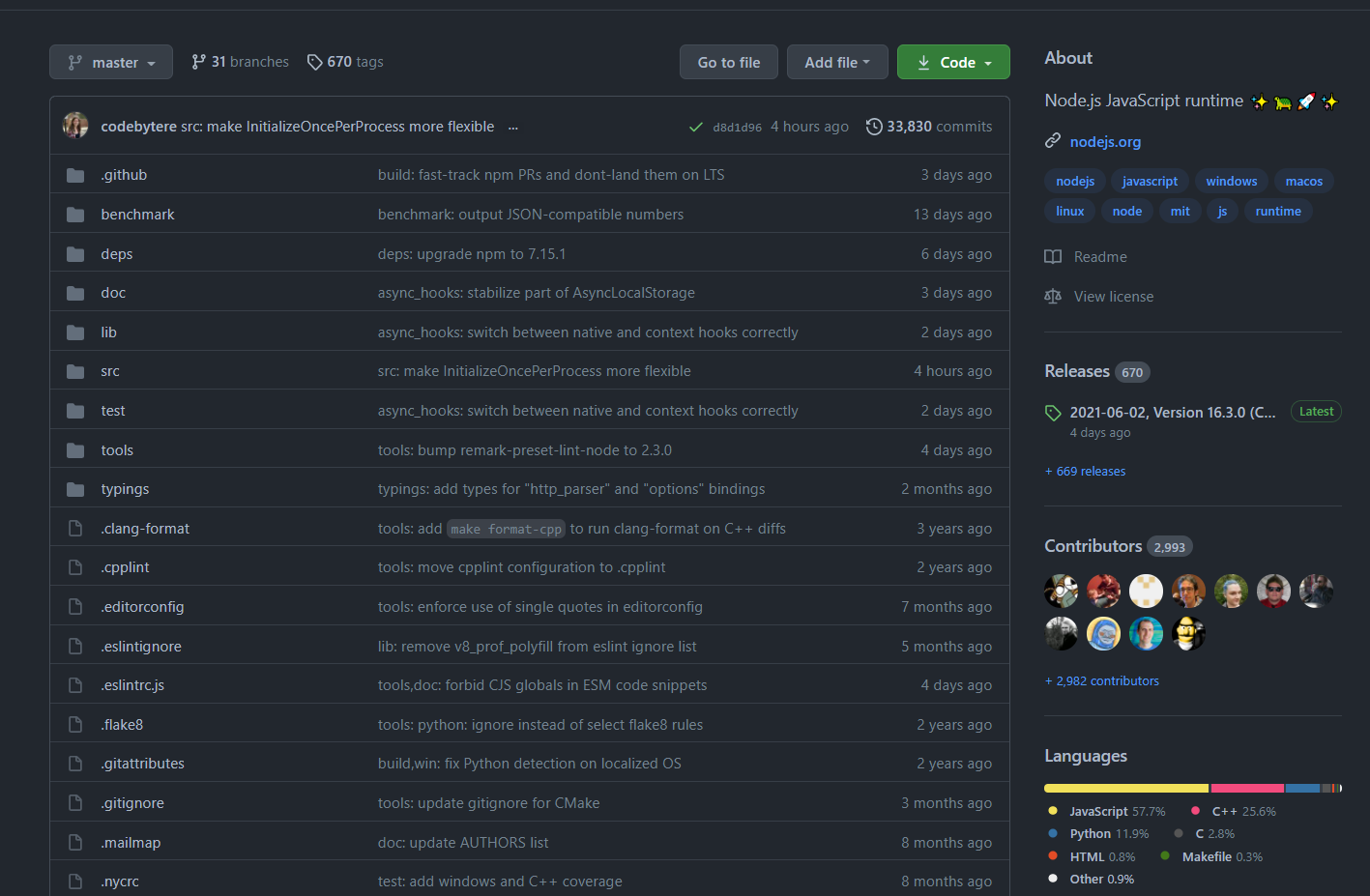
Task: Click the .flake8 file icon
Action: [x=75, y=725]
